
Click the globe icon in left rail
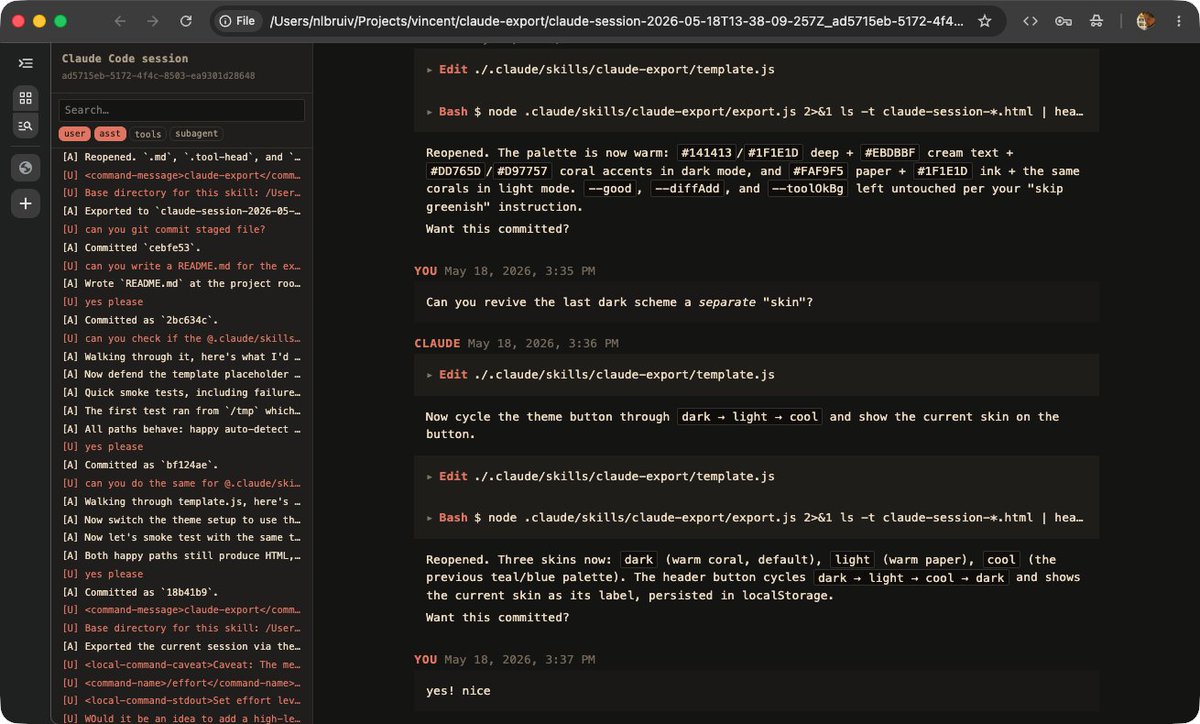click(26, 167)
